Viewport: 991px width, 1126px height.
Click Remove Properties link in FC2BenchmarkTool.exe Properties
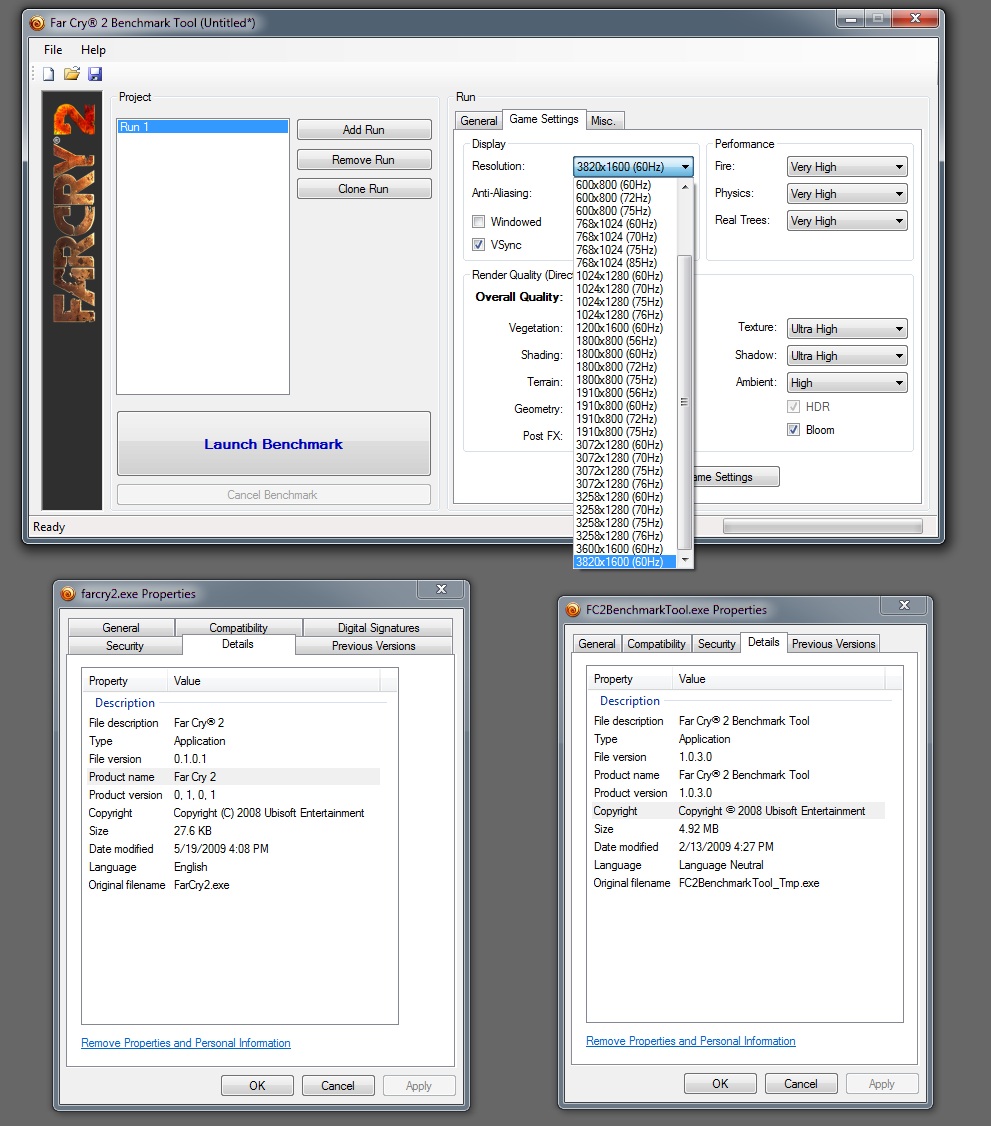pos(691,1041)
